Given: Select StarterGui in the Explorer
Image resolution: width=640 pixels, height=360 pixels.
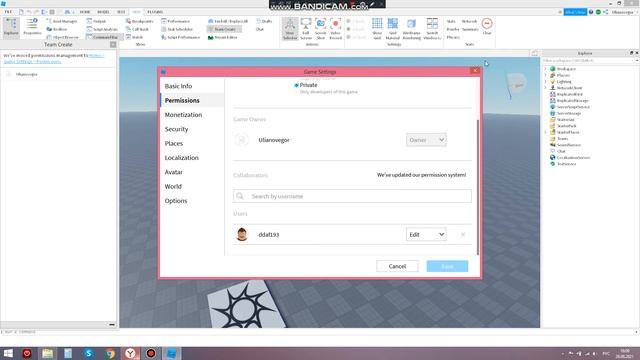Looking at the screenshot, I should (x=565, y=120).
